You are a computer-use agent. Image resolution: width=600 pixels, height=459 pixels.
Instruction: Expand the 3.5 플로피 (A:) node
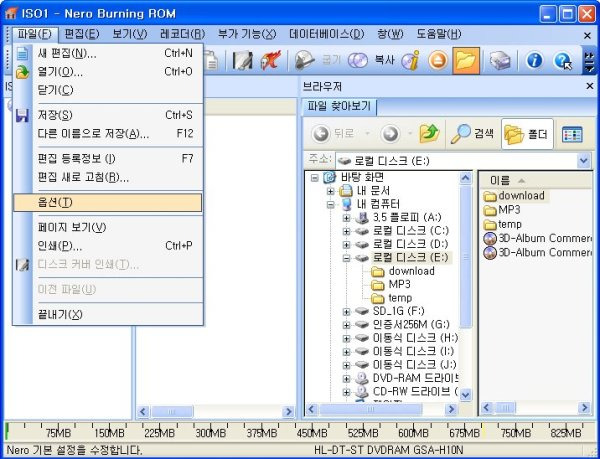coord(346,218)
